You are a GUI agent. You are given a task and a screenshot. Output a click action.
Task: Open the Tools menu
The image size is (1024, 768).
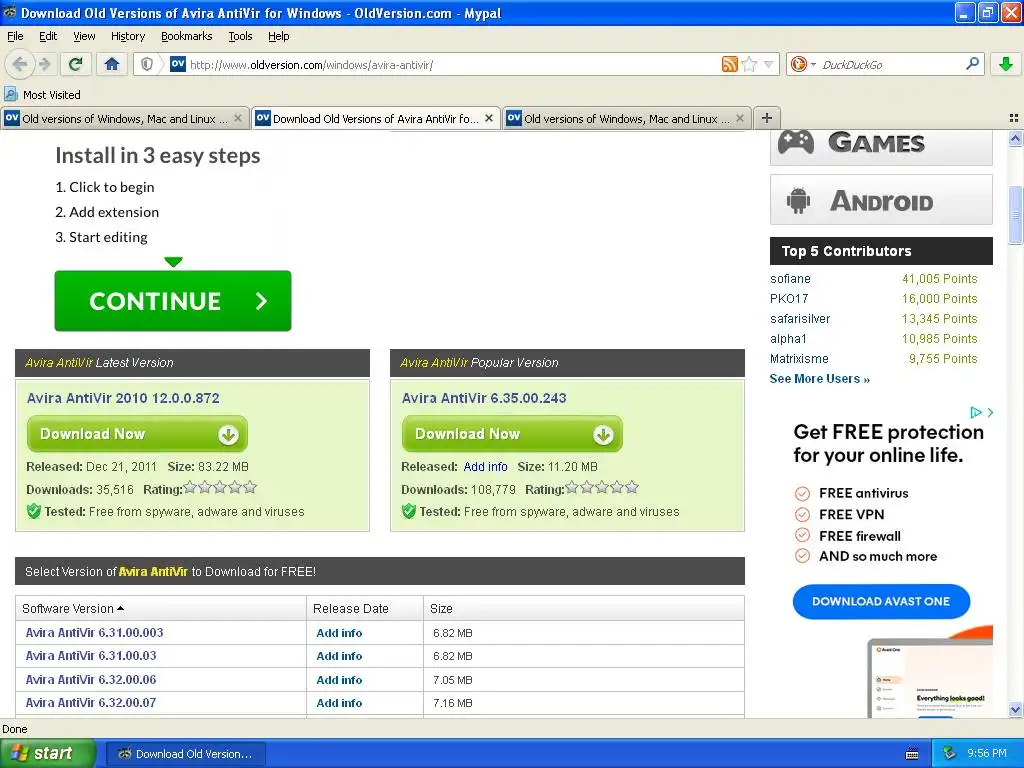click(x=240, y=36)
